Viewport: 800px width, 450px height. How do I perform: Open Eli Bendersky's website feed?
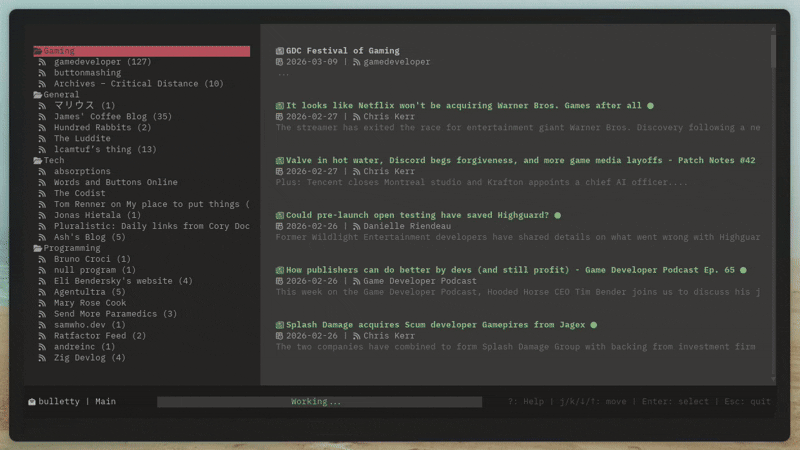click(x=123, y=282)
